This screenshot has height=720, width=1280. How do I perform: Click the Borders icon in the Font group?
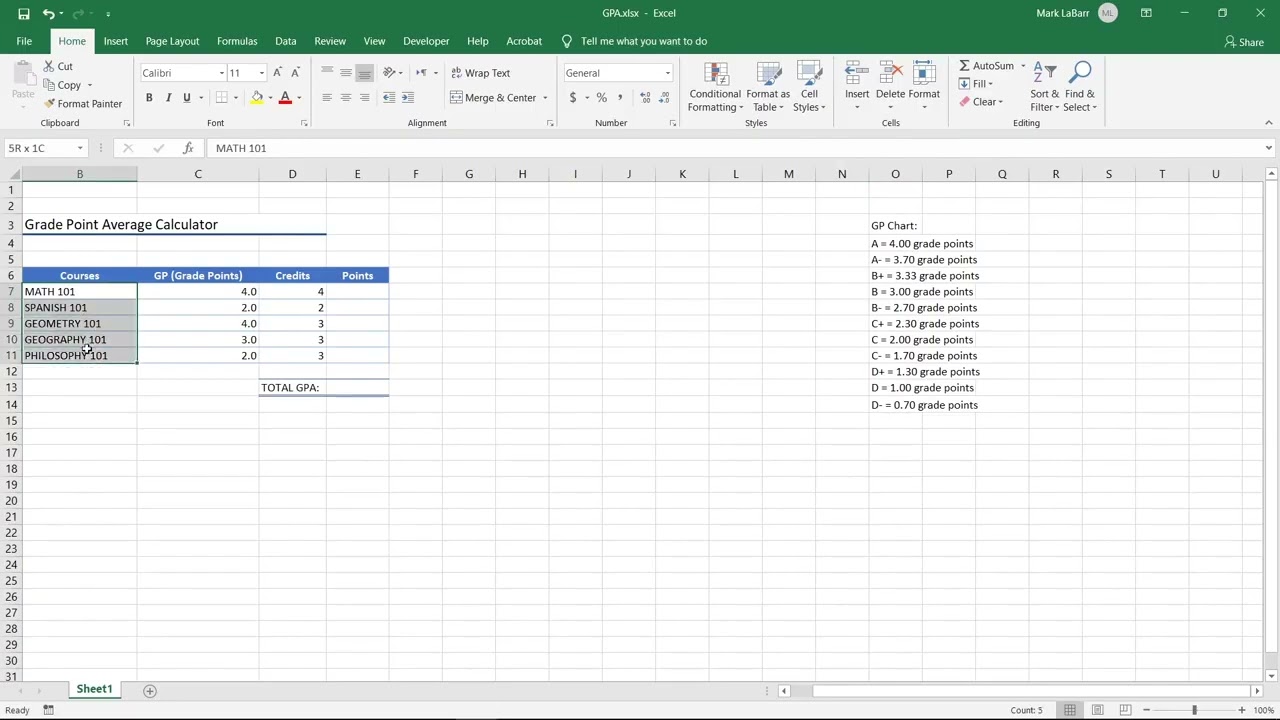(x=221, y=97)
